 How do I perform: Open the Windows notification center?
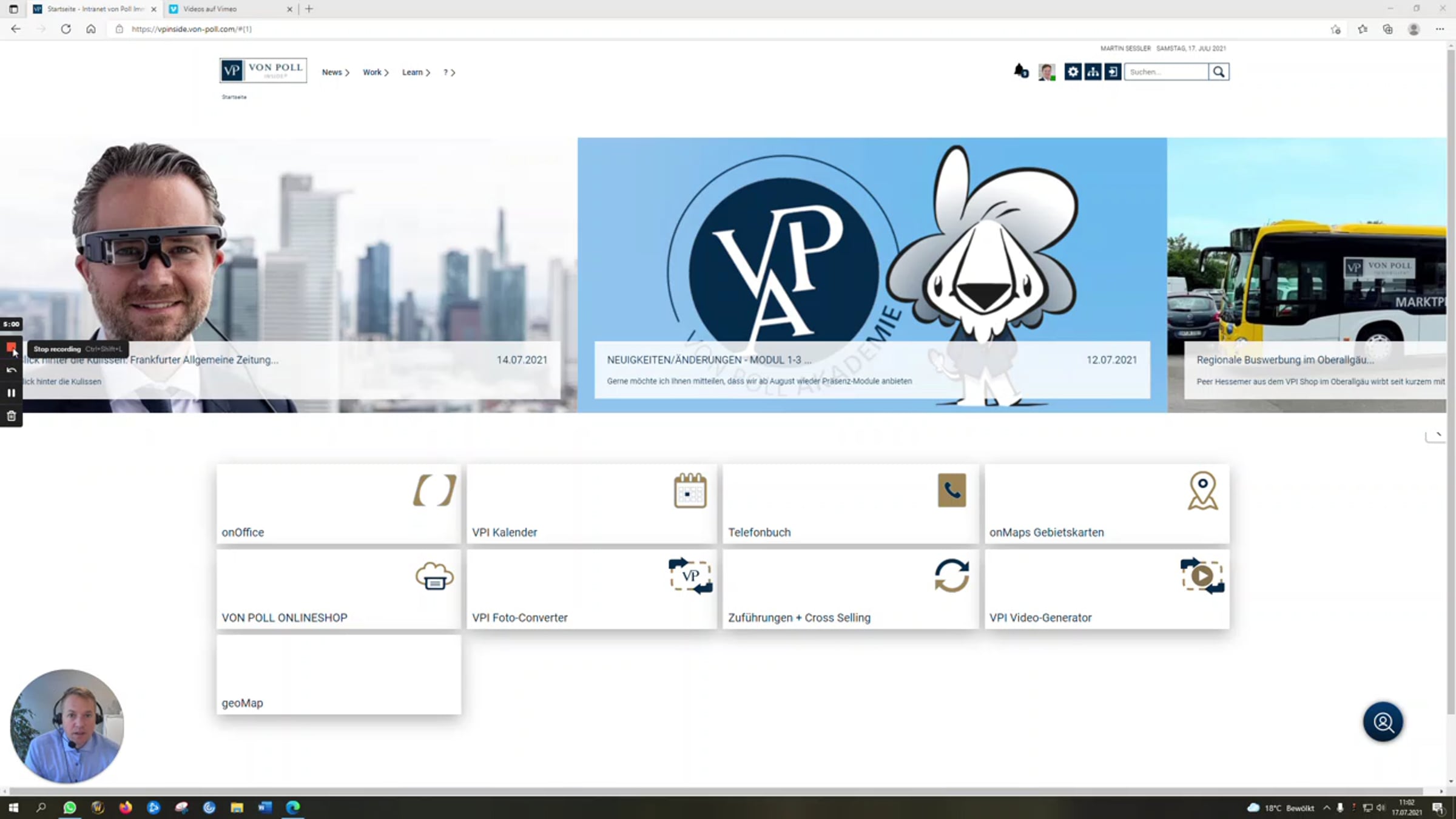click(x=1437, y=808)
